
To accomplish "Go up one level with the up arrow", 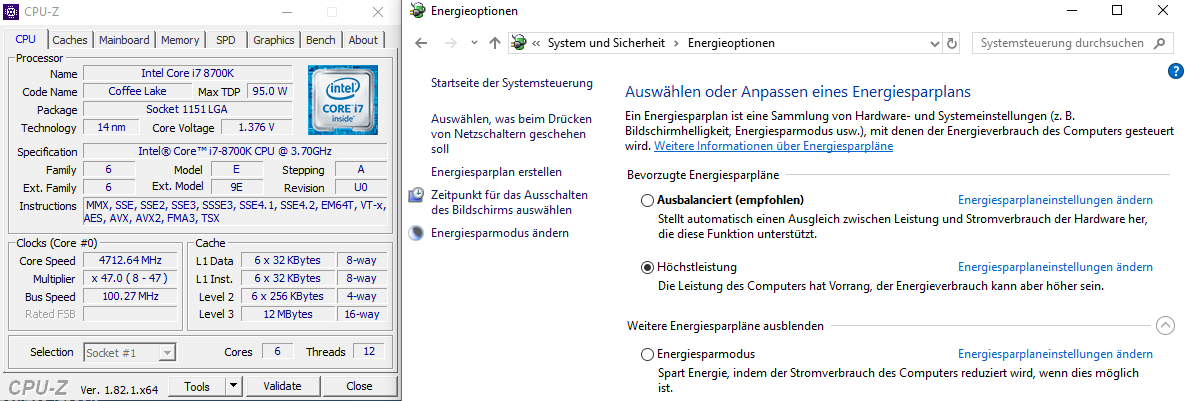I will [494, 43].
